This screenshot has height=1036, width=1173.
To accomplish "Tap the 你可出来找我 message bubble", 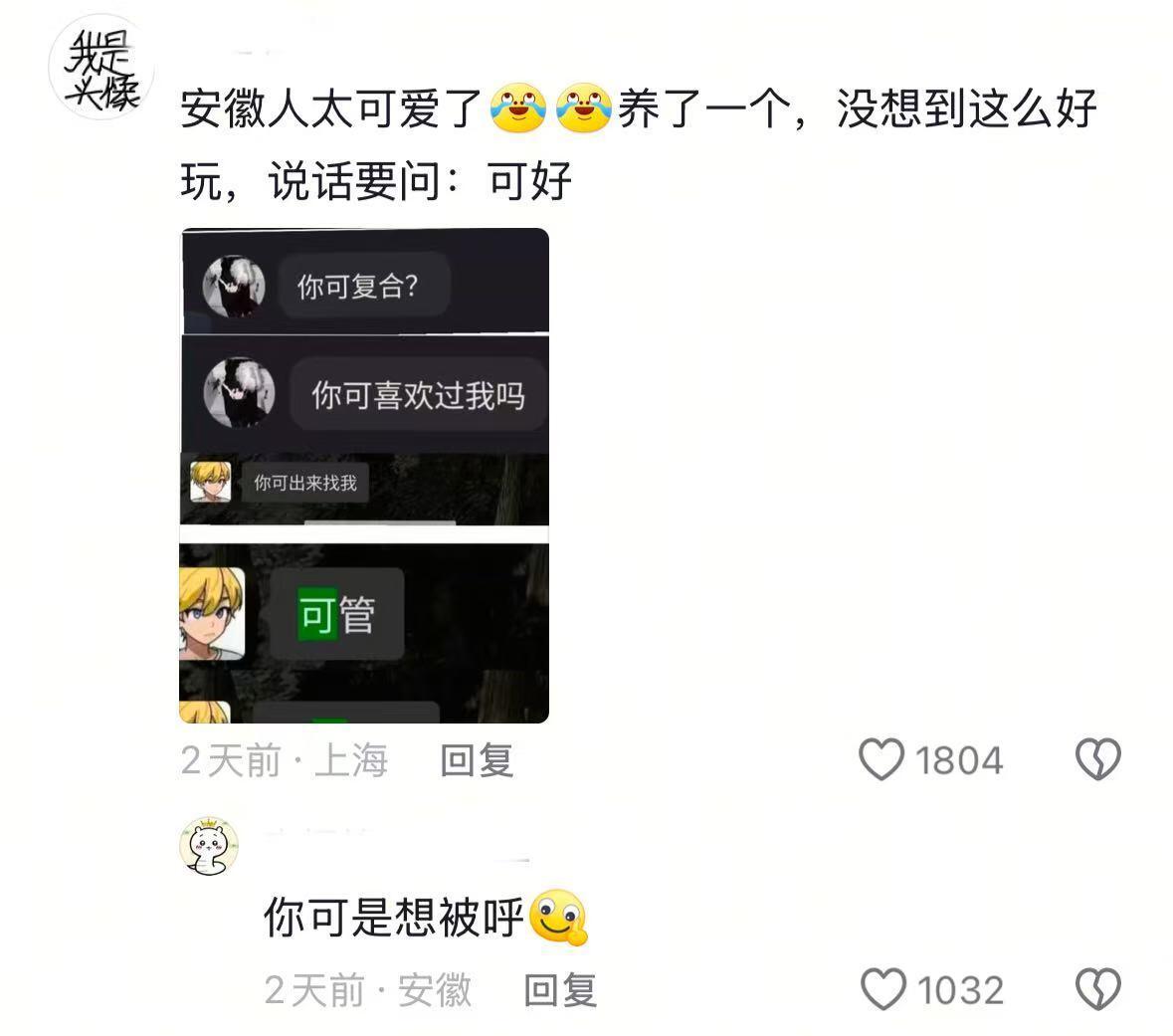I will (x=305, y=483).
